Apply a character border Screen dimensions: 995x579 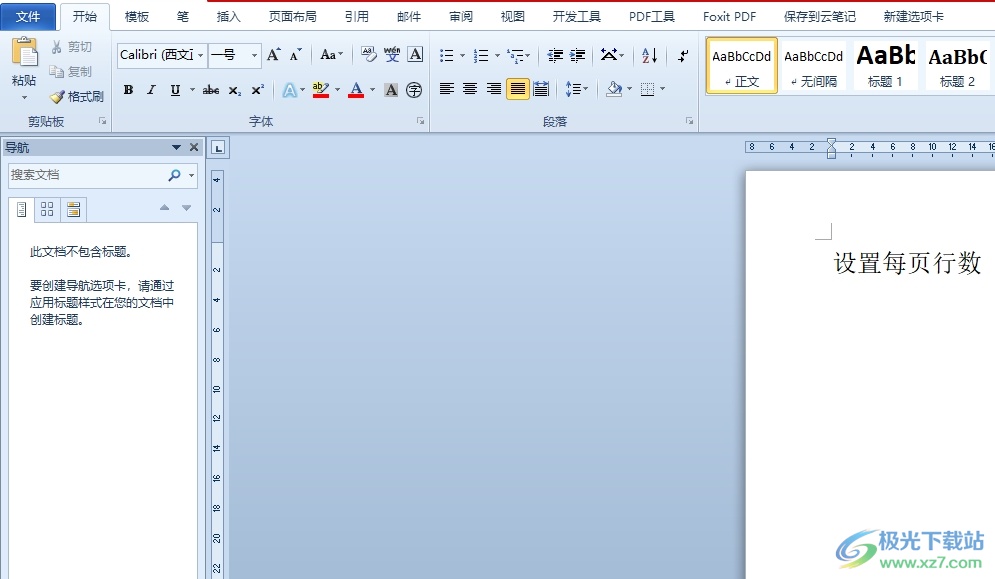pyautogui.click(x=415, y=55)
